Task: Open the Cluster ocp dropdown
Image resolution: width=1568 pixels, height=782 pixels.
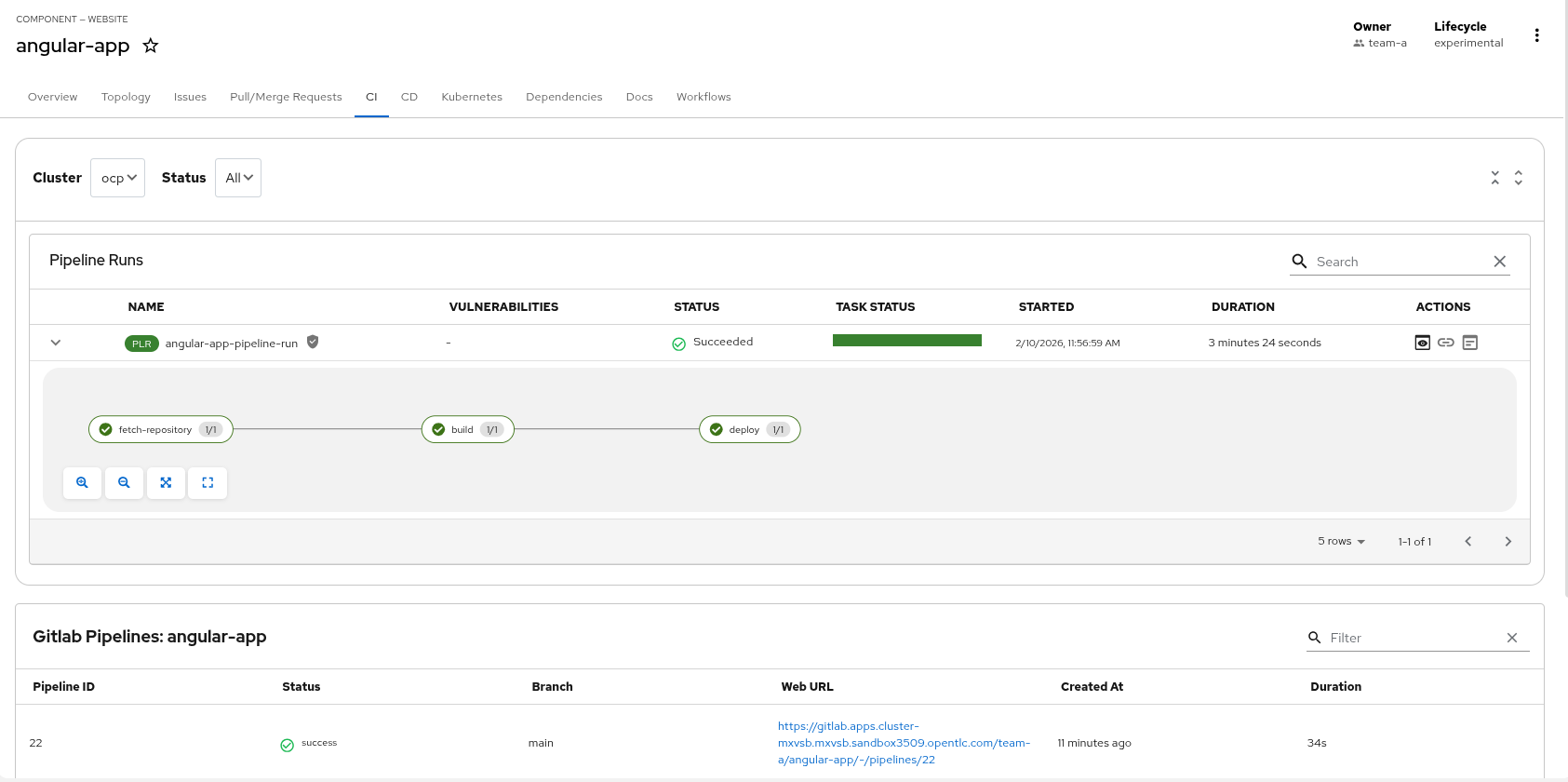Action: point(118,178)
